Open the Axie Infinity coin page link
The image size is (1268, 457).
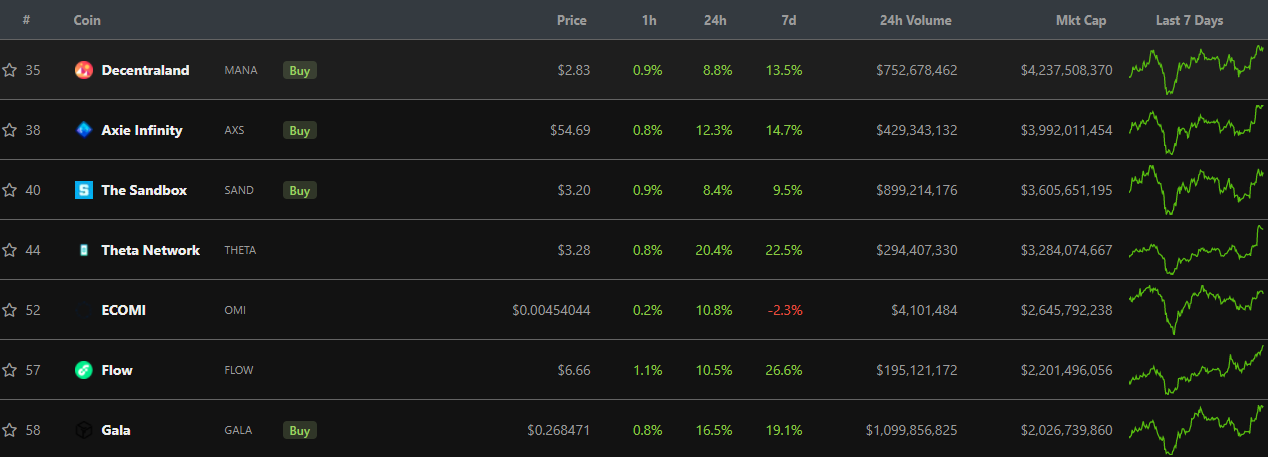pos(142,130)
